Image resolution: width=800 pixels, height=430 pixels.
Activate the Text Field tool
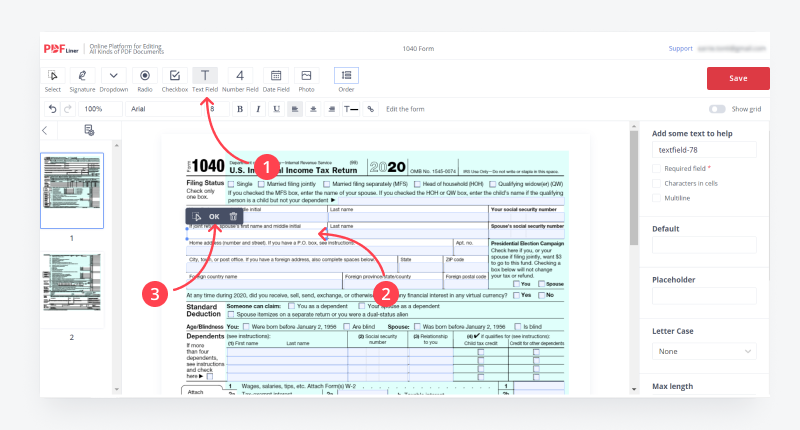[x=205, y=75]
